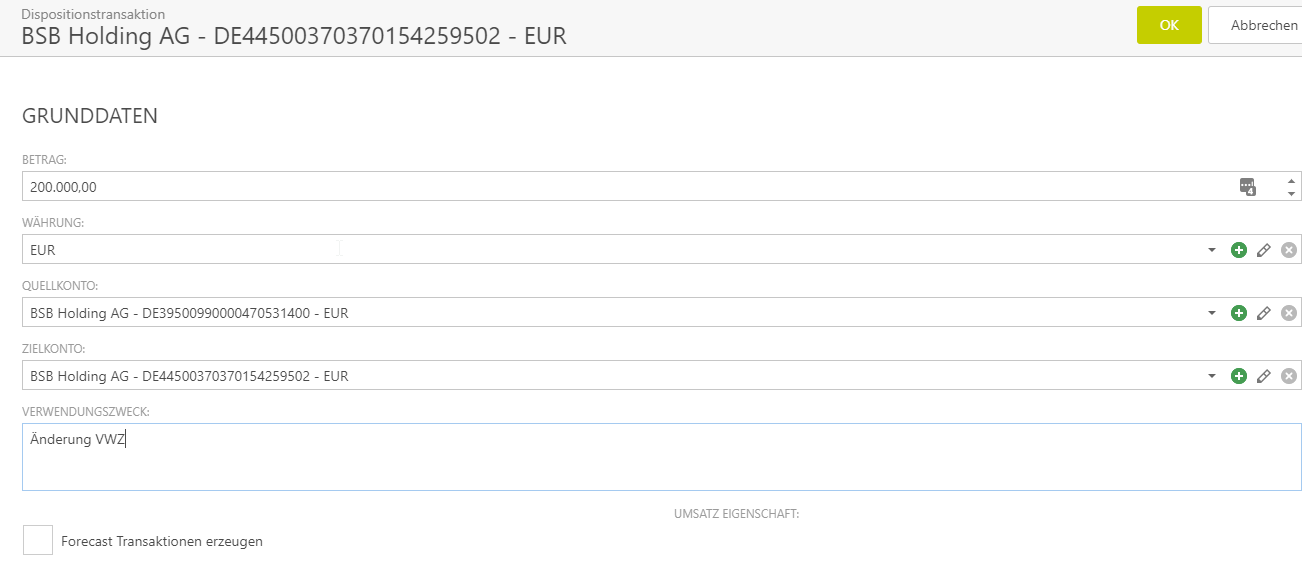Open calculator icon in Betrag field
Screen dimensions: 1302x567
click(1247, 186)
